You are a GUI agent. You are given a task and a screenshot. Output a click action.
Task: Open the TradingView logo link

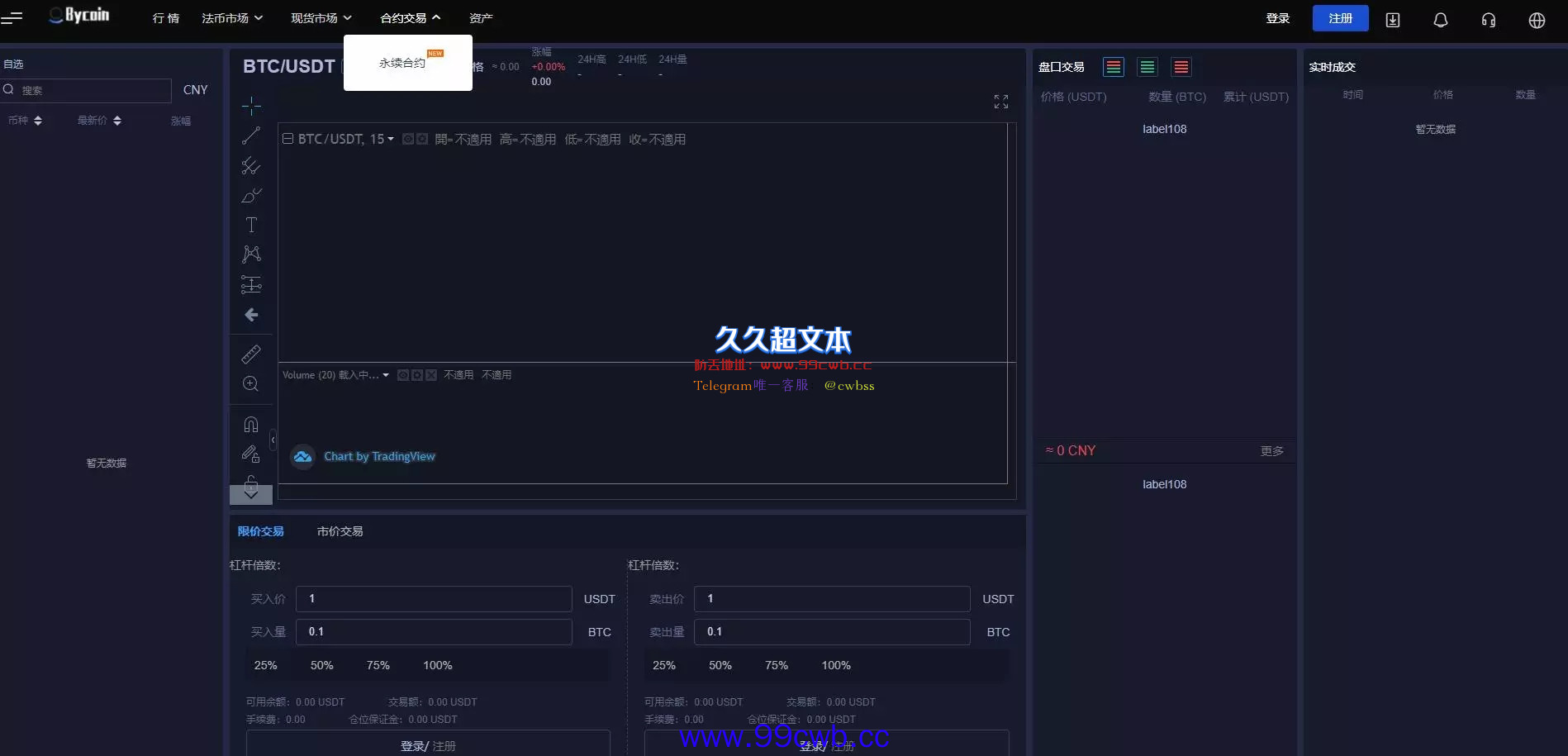tap(303, 457)
